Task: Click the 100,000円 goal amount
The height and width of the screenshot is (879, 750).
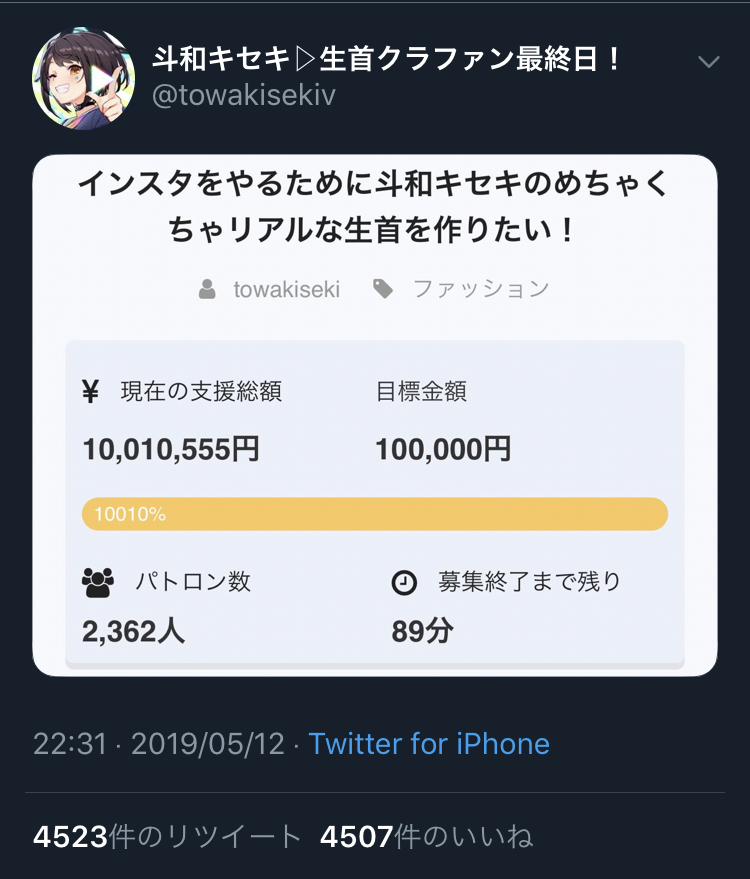Action: coord(443,449)
